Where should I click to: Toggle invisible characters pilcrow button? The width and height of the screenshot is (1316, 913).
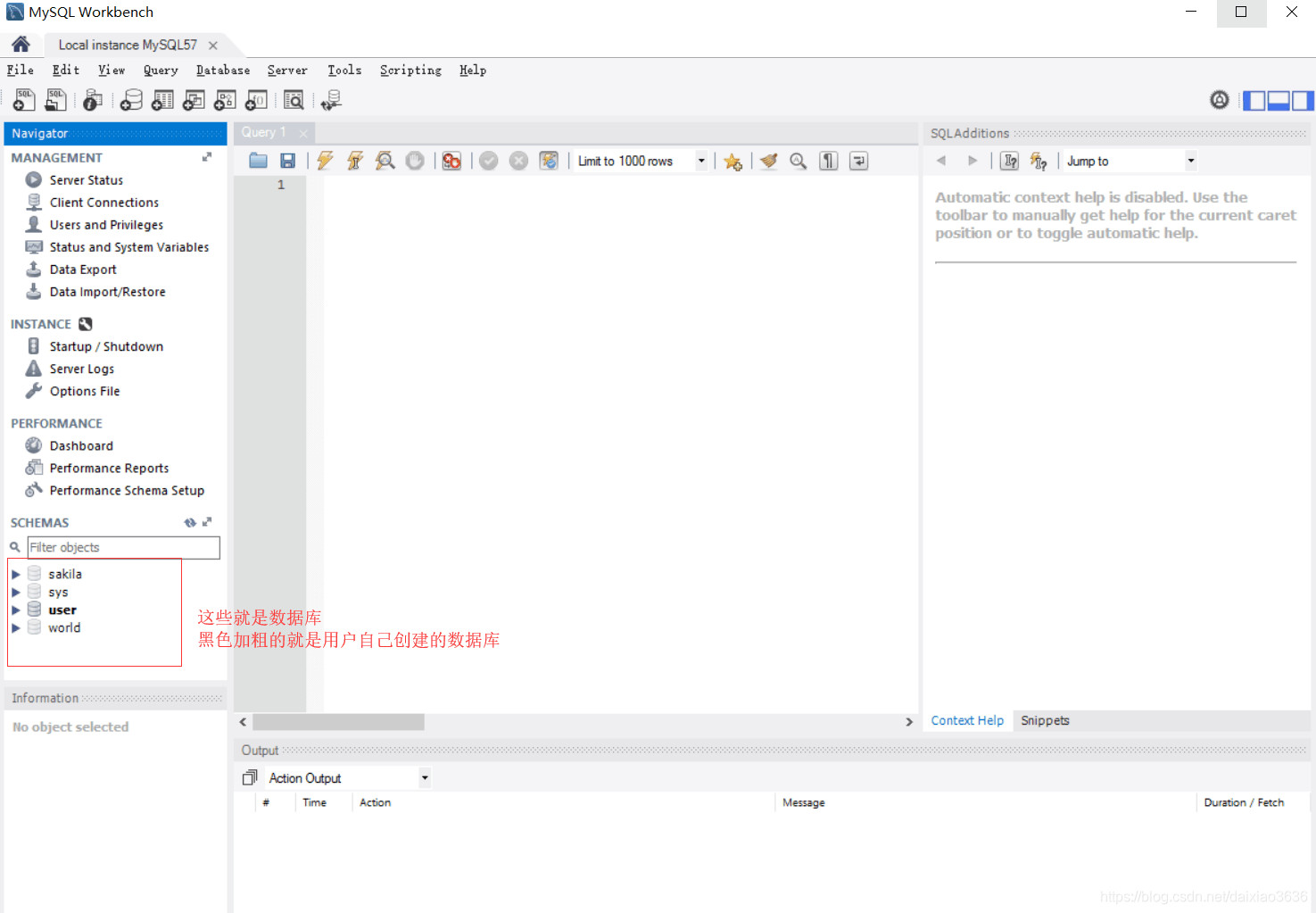[x=829, y=161]
